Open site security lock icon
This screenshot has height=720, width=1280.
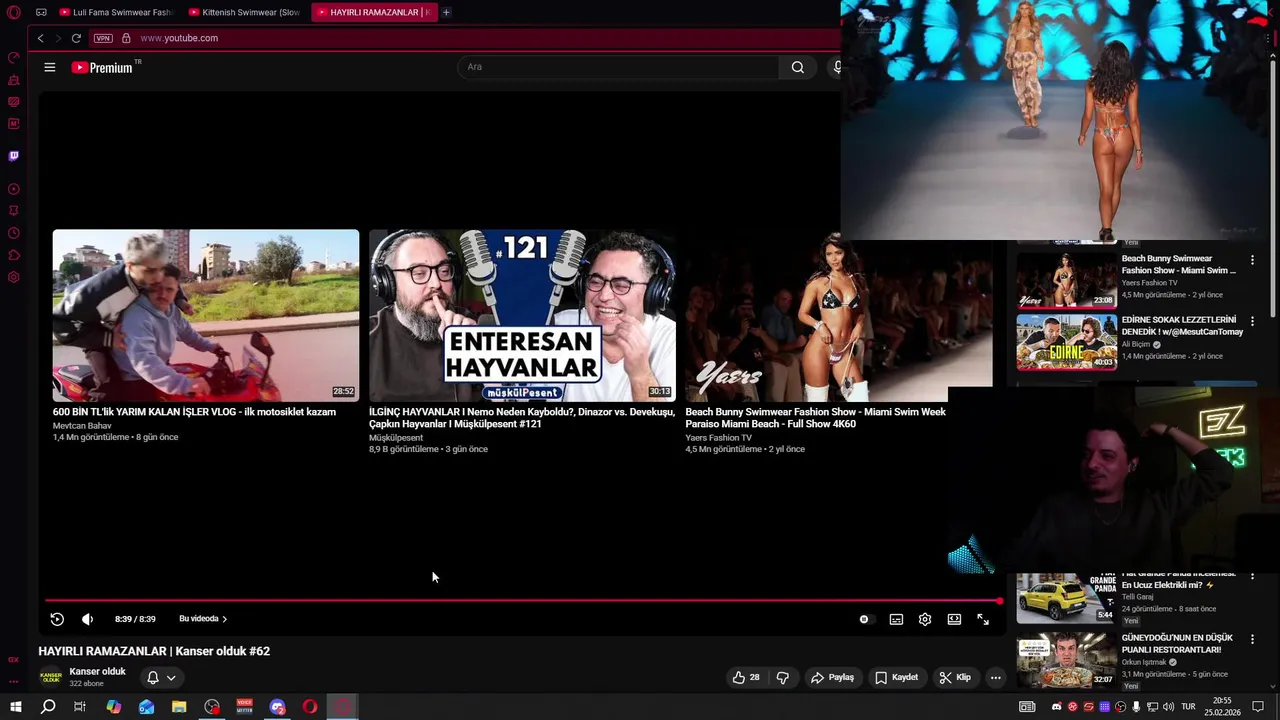point(126,38)
